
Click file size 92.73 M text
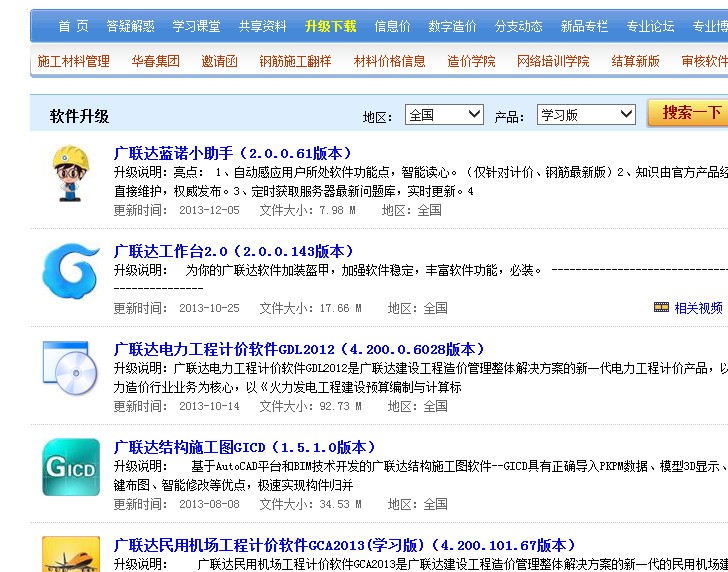(x=340, y=406)
